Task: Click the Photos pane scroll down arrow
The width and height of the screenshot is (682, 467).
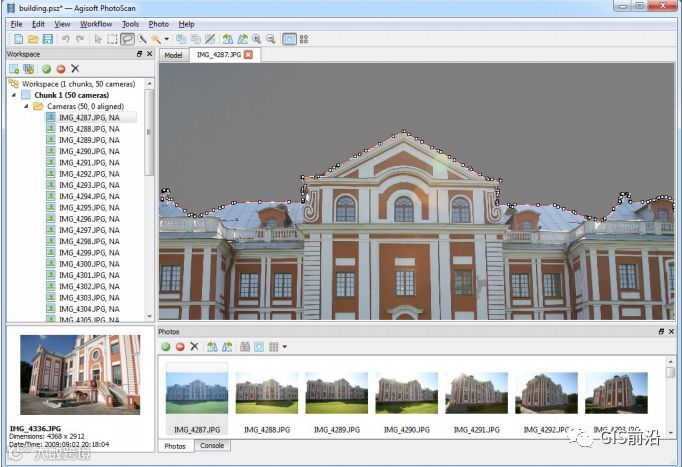Action: pos(670,432)
